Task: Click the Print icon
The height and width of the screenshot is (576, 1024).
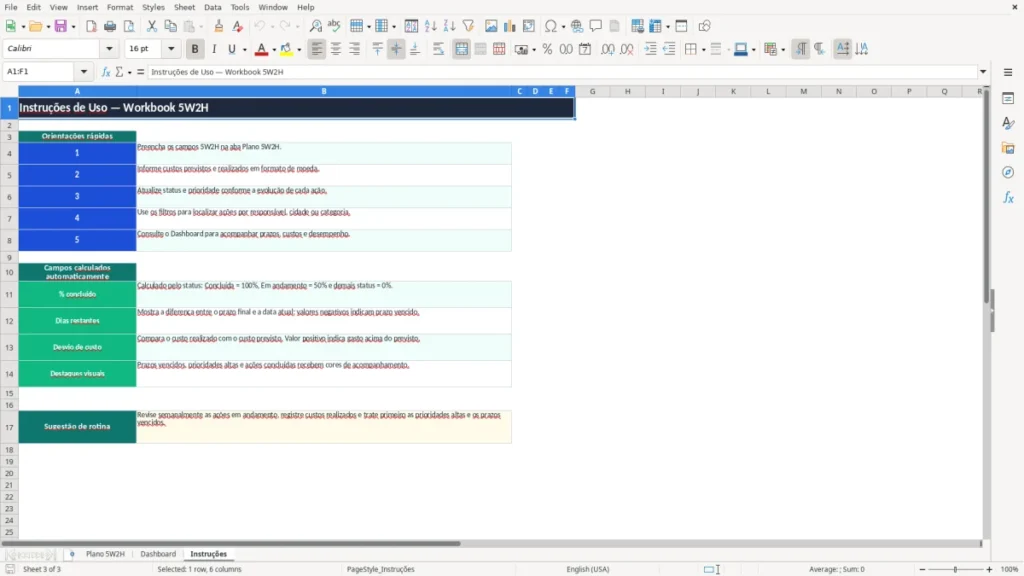Action: 110,26
